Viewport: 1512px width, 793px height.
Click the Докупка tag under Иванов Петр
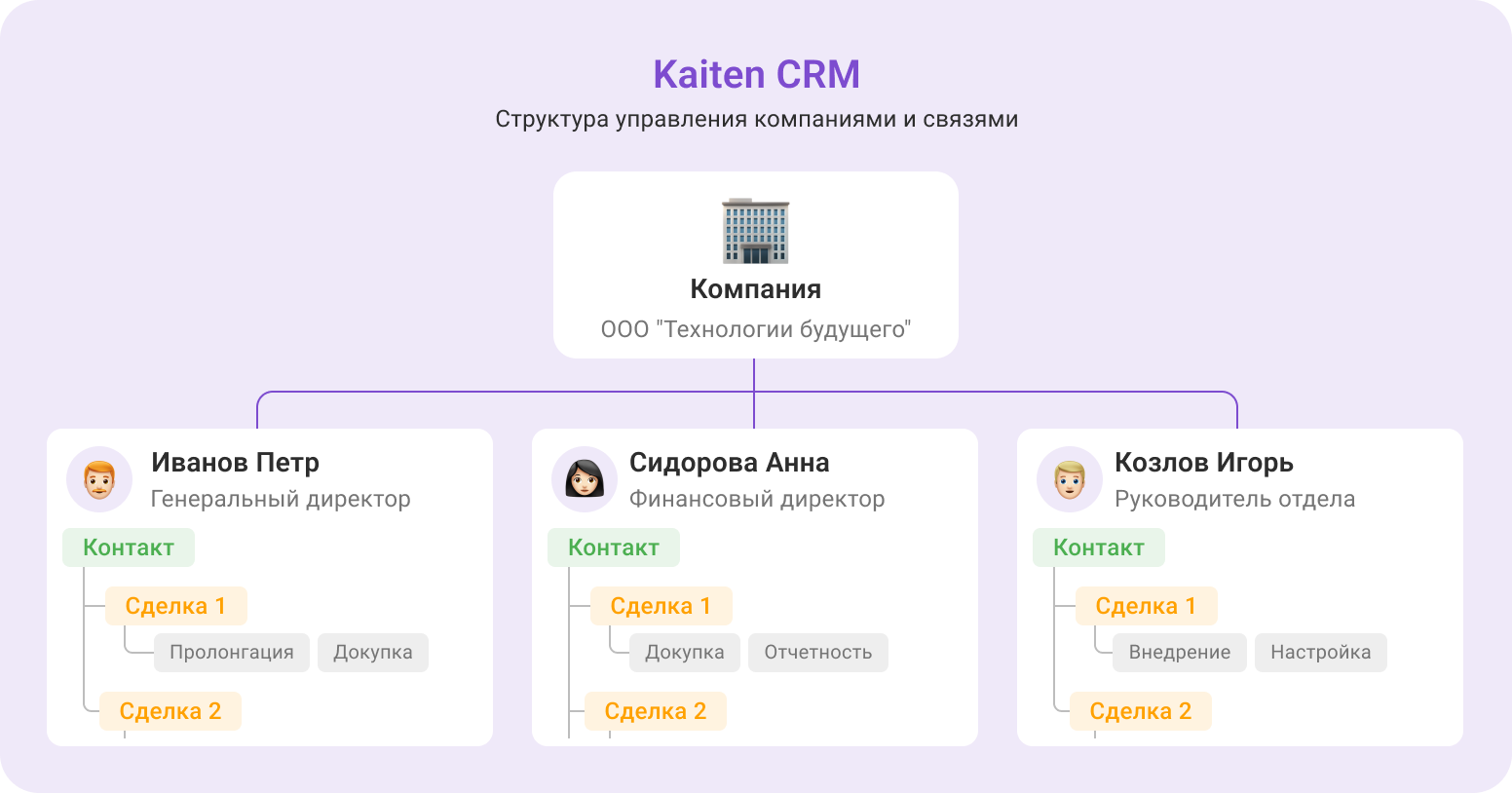point(372,652)
